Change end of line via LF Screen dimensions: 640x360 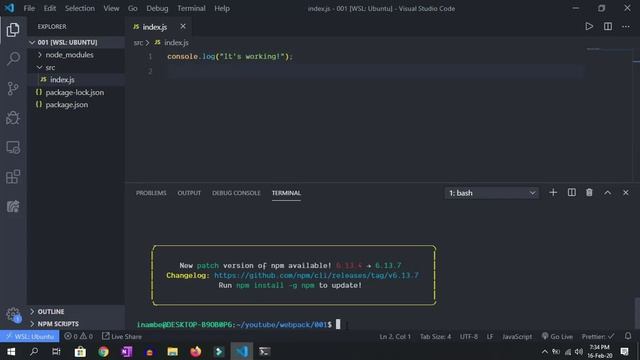click(490, 336)
